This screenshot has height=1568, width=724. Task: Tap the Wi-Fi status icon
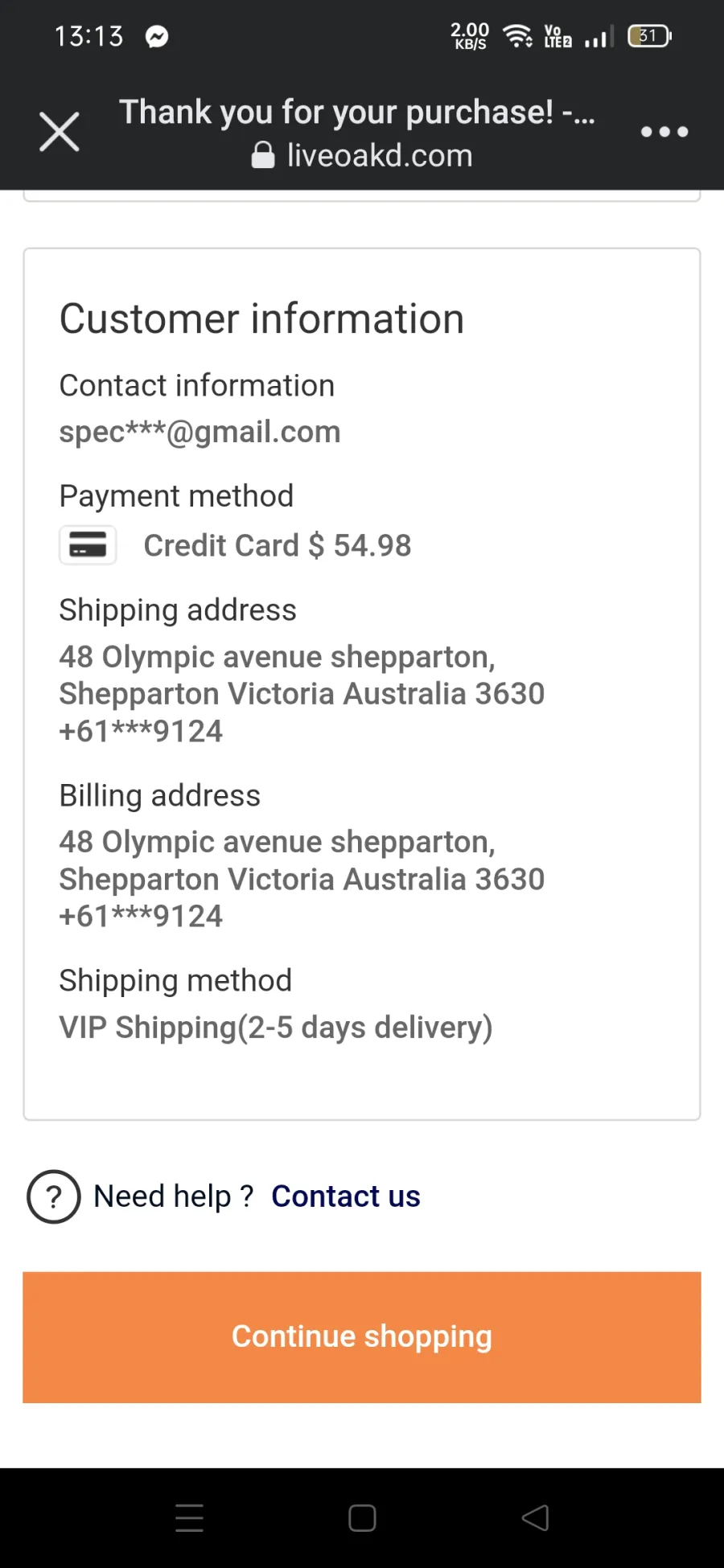[517, 36]
